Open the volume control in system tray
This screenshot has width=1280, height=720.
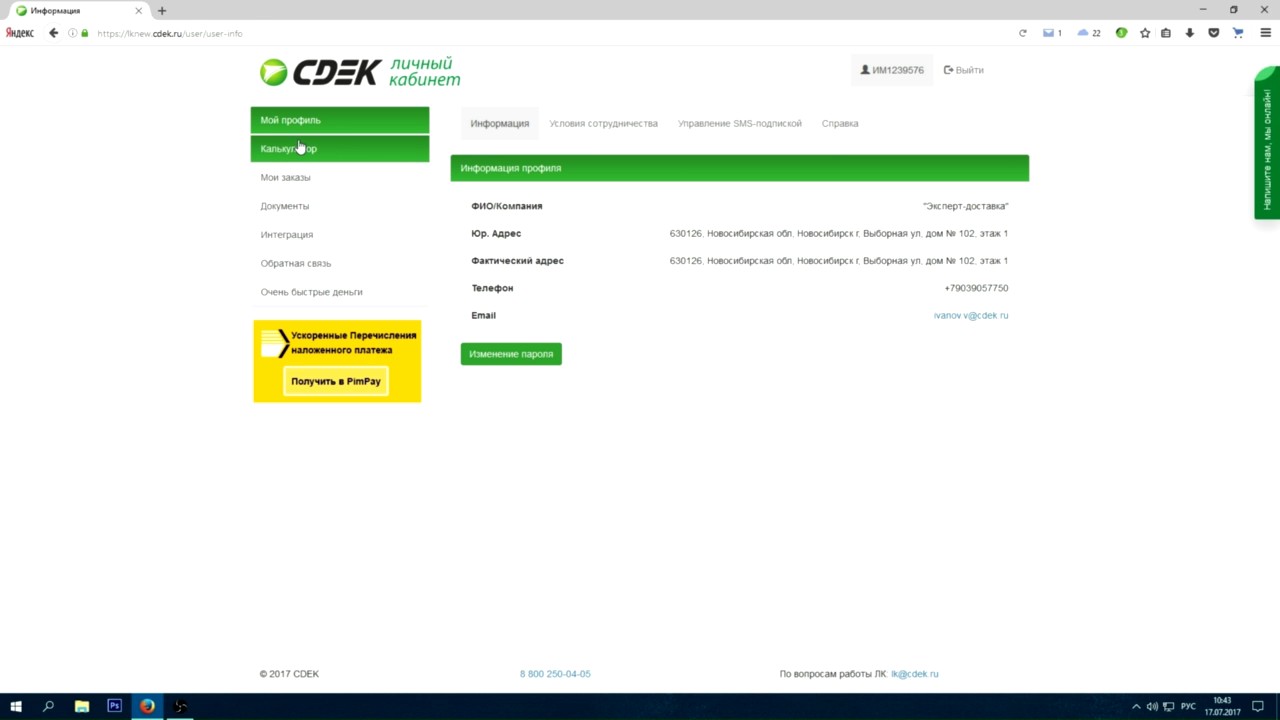(1153, 706)
